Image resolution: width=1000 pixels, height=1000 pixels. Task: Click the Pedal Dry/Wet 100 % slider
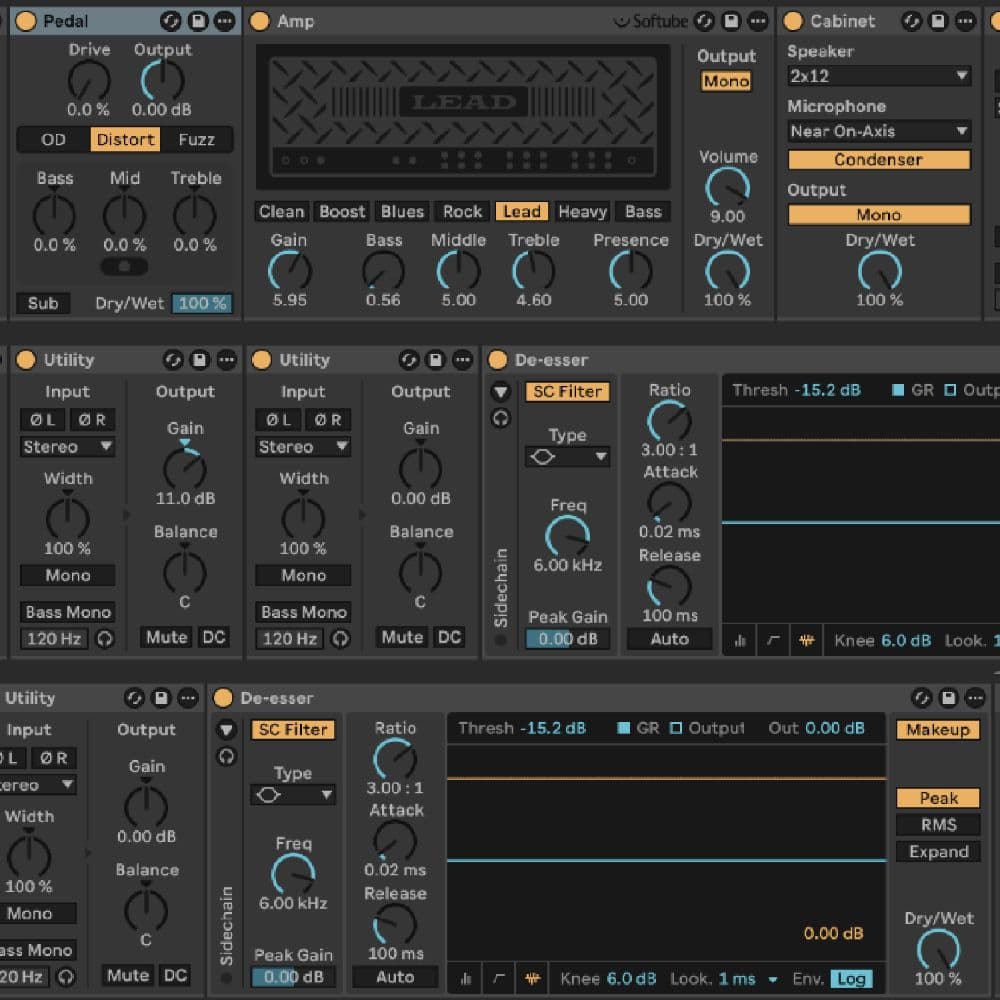[x=202, y=304]
